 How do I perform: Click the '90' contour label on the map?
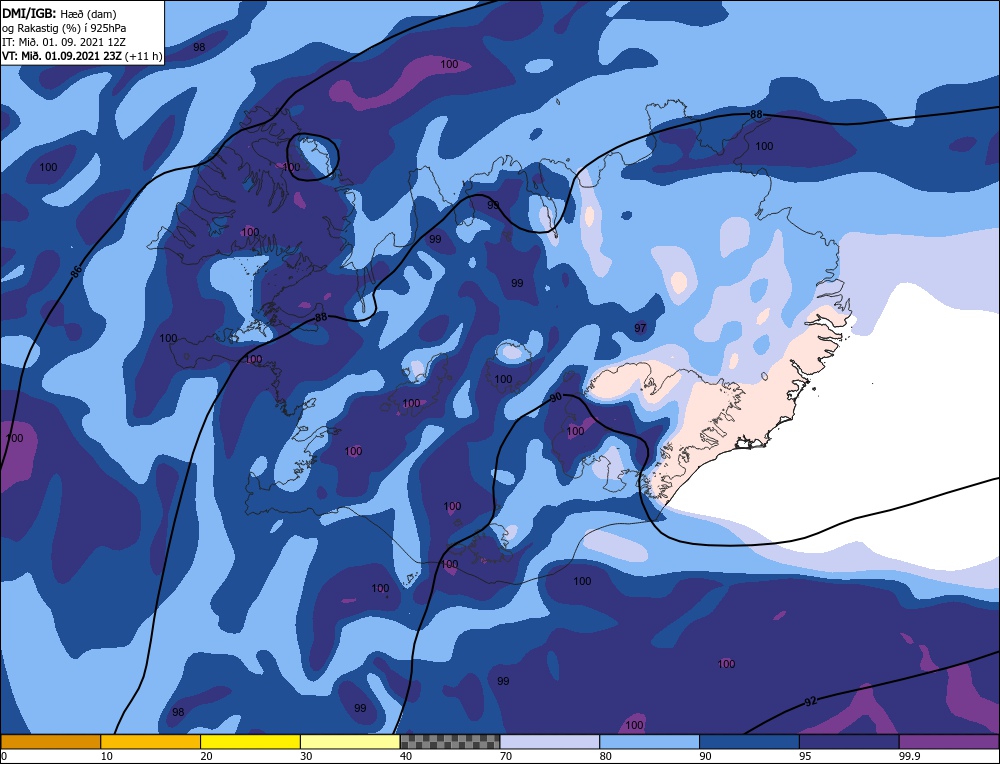(555, 397)
